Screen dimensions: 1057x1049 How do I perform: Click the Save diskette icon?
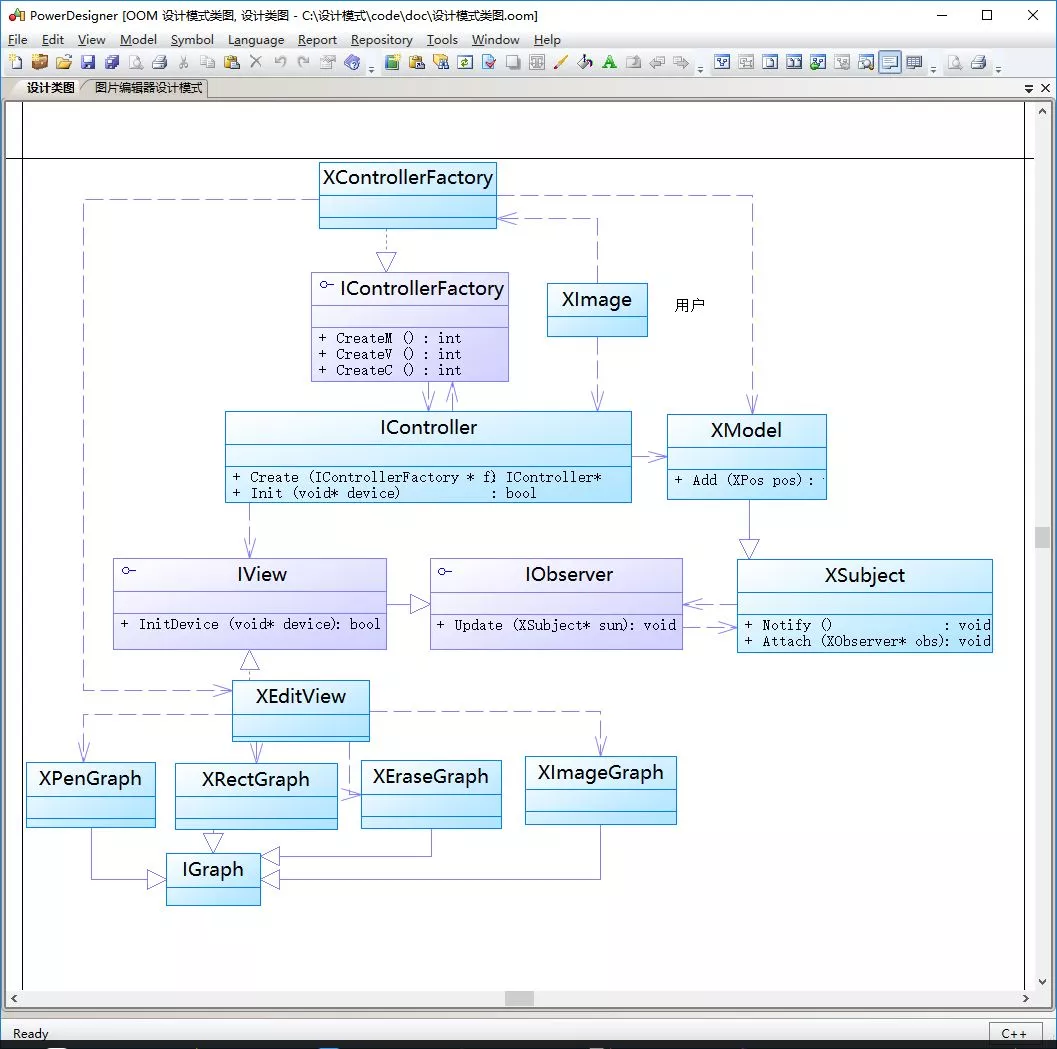click(88, 63)
